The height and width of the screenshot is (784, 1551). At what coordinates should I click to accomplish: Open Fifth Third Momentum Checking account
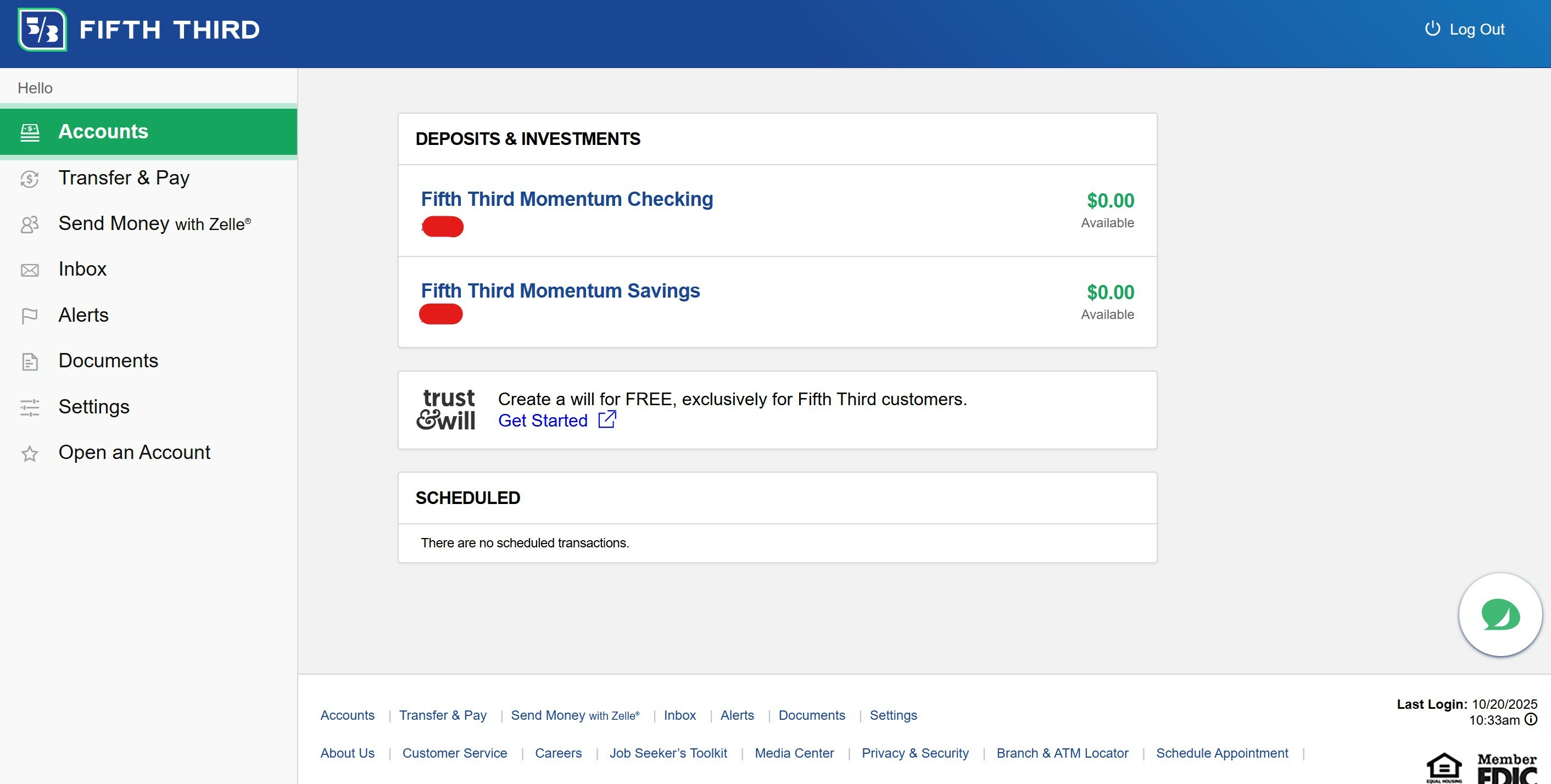click(x=567, y=199)
